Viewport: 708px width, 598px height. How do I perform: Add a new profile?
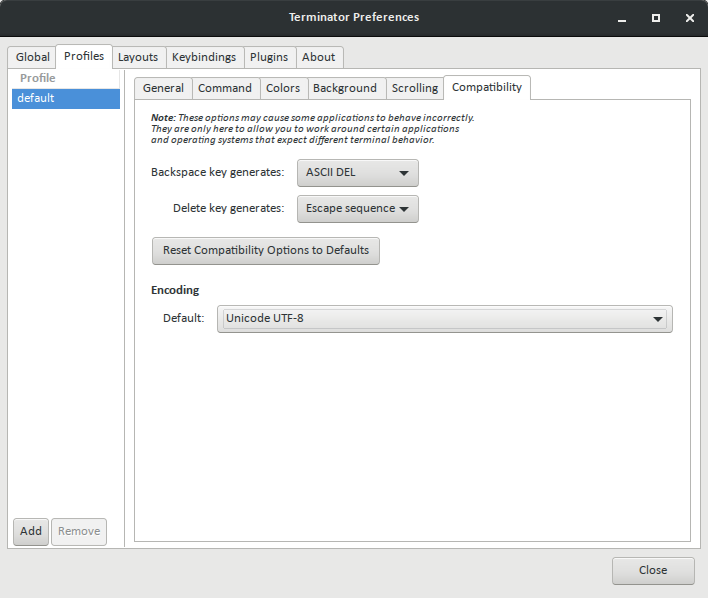(31, 532)
